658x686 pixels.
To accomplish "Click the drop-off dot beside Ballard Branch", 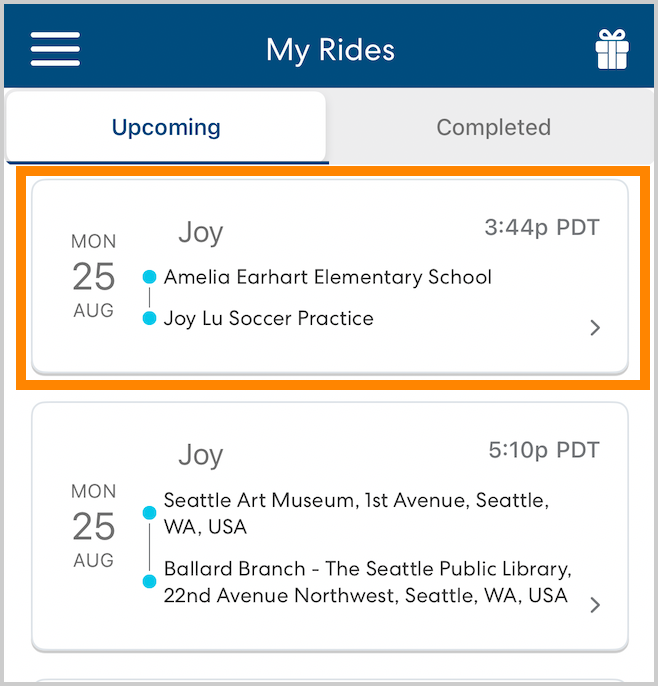I will (x=149, y=581).
